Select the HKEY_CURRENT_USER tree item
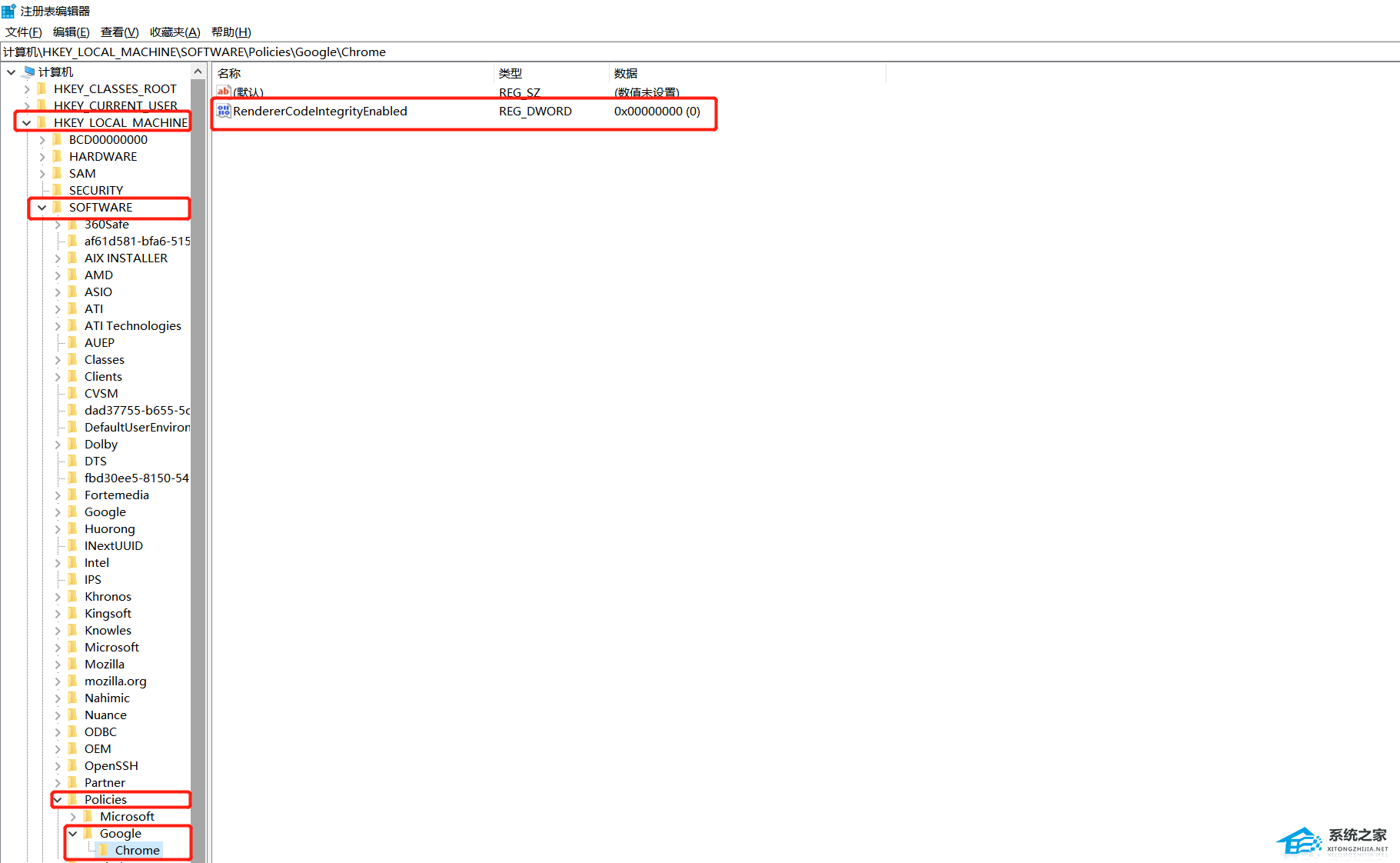 [x=115, y=105]
